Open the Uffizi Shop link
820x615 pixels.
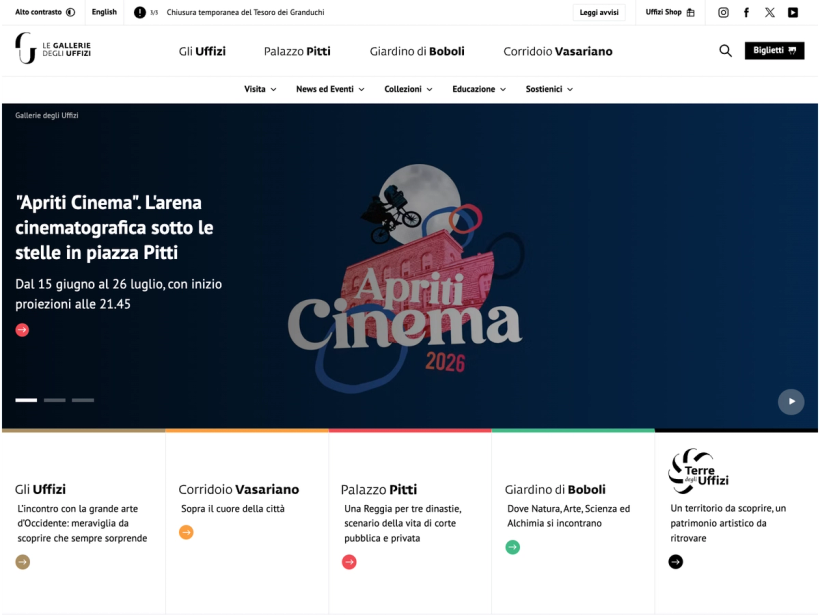click(x=670, y=12)
